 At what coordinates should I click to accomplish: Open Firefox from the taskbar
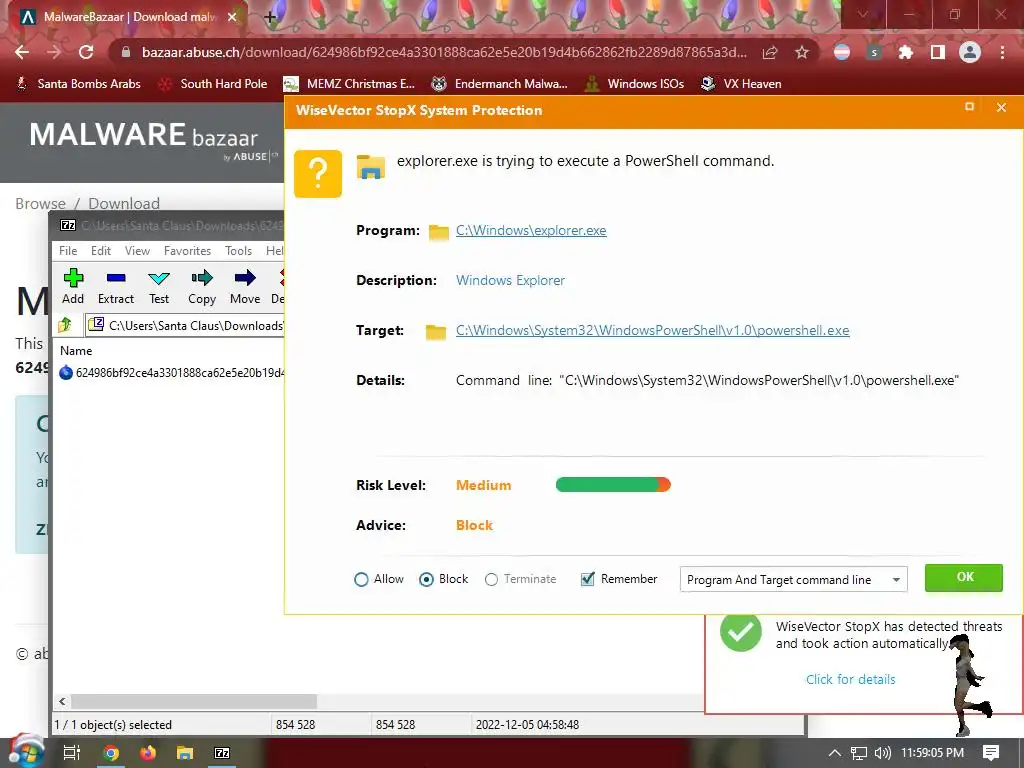pos(148,753)
